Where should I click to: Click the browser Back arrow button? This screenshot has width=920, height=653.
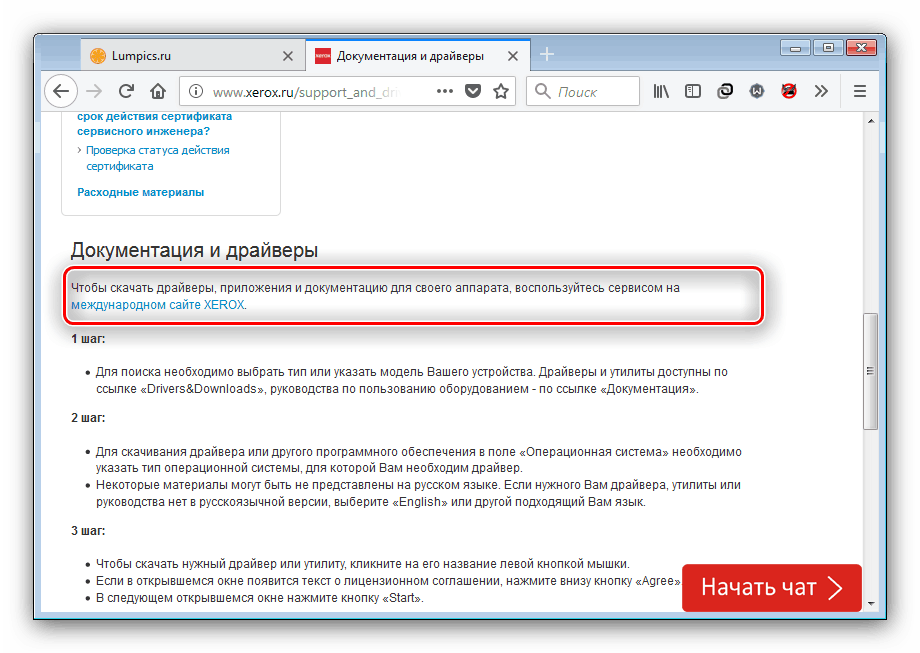coord(61,91)
